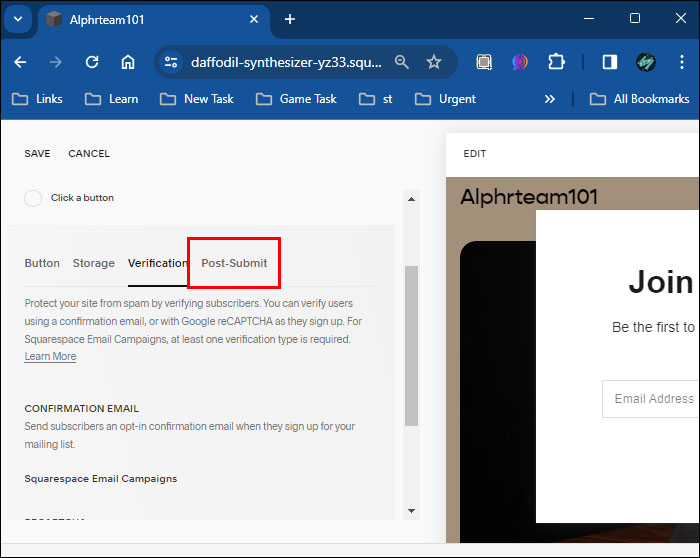700x558 pixels.
Task: Open the All Bookmarks folder
Action: (x=640, y=99)
